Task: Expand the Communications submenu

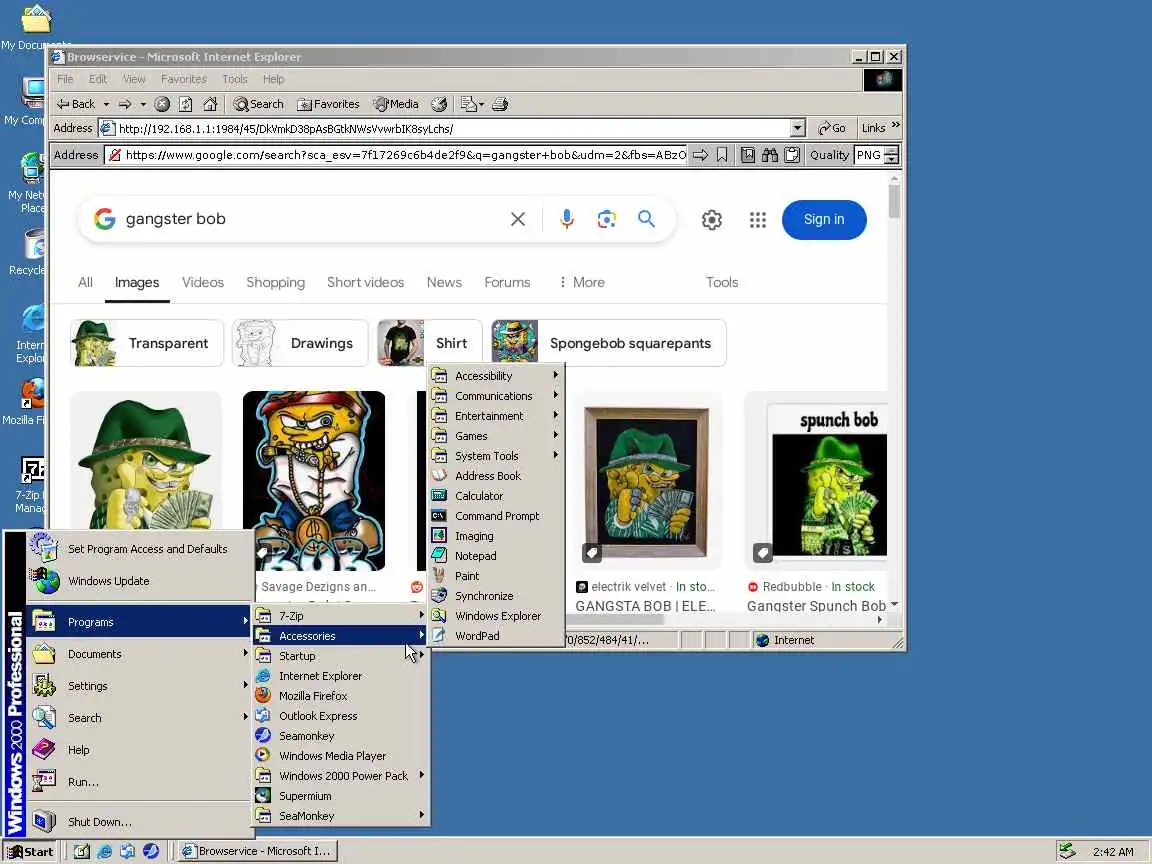Action: click(x=497, y=396)
